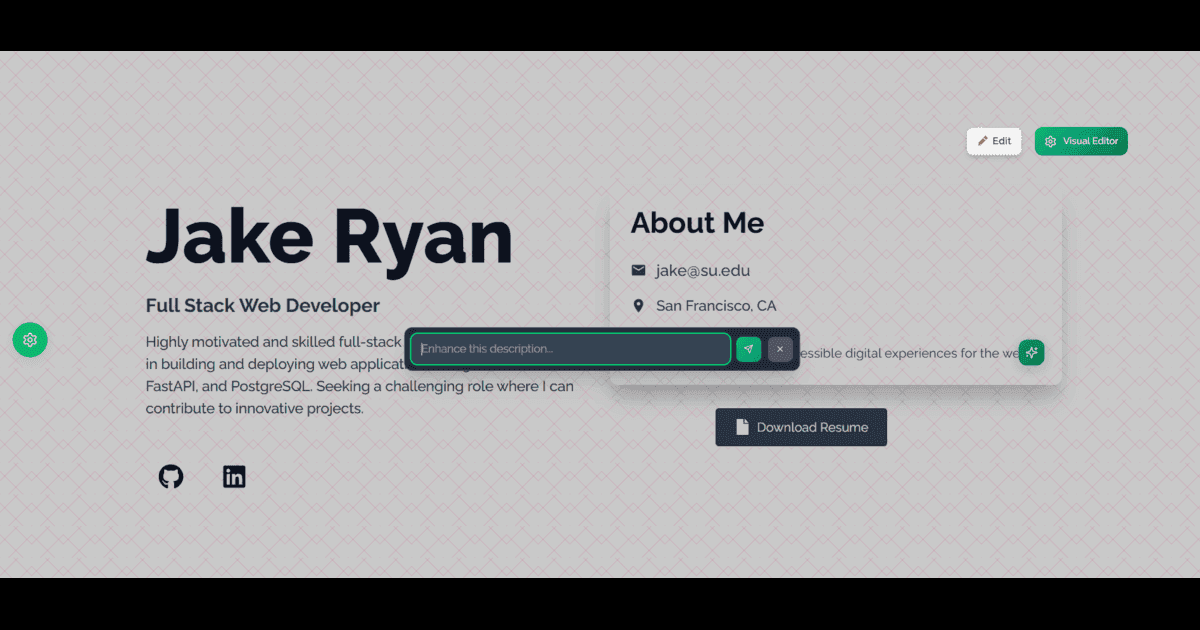The image size is (1200, 630).
Task: Click the Enhance this description input field
Action: tap(570, 349)
